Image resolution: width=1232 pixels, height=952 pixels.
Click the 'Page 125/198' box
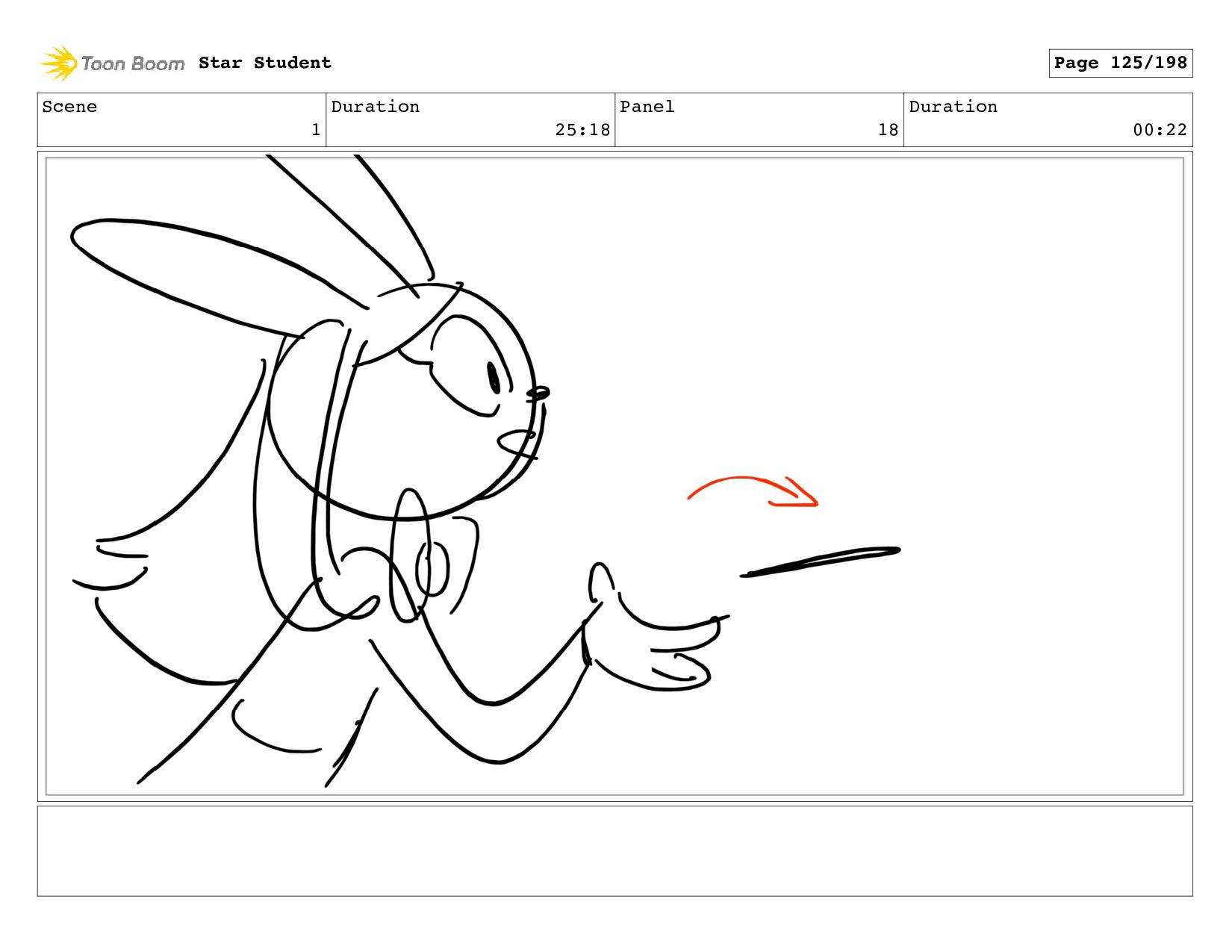click(x=1120, y=63)
